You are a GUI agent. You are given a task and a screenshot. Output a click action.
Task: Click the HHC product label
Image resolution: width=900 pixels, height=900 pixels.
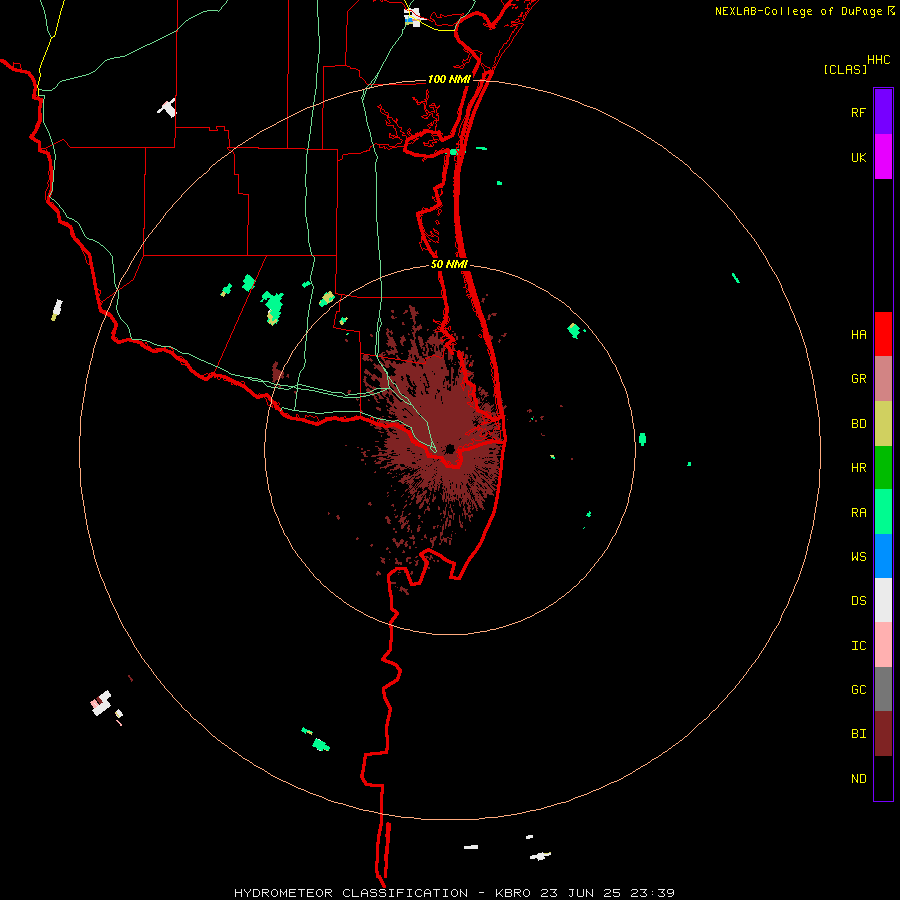click(x=878, y=60)
